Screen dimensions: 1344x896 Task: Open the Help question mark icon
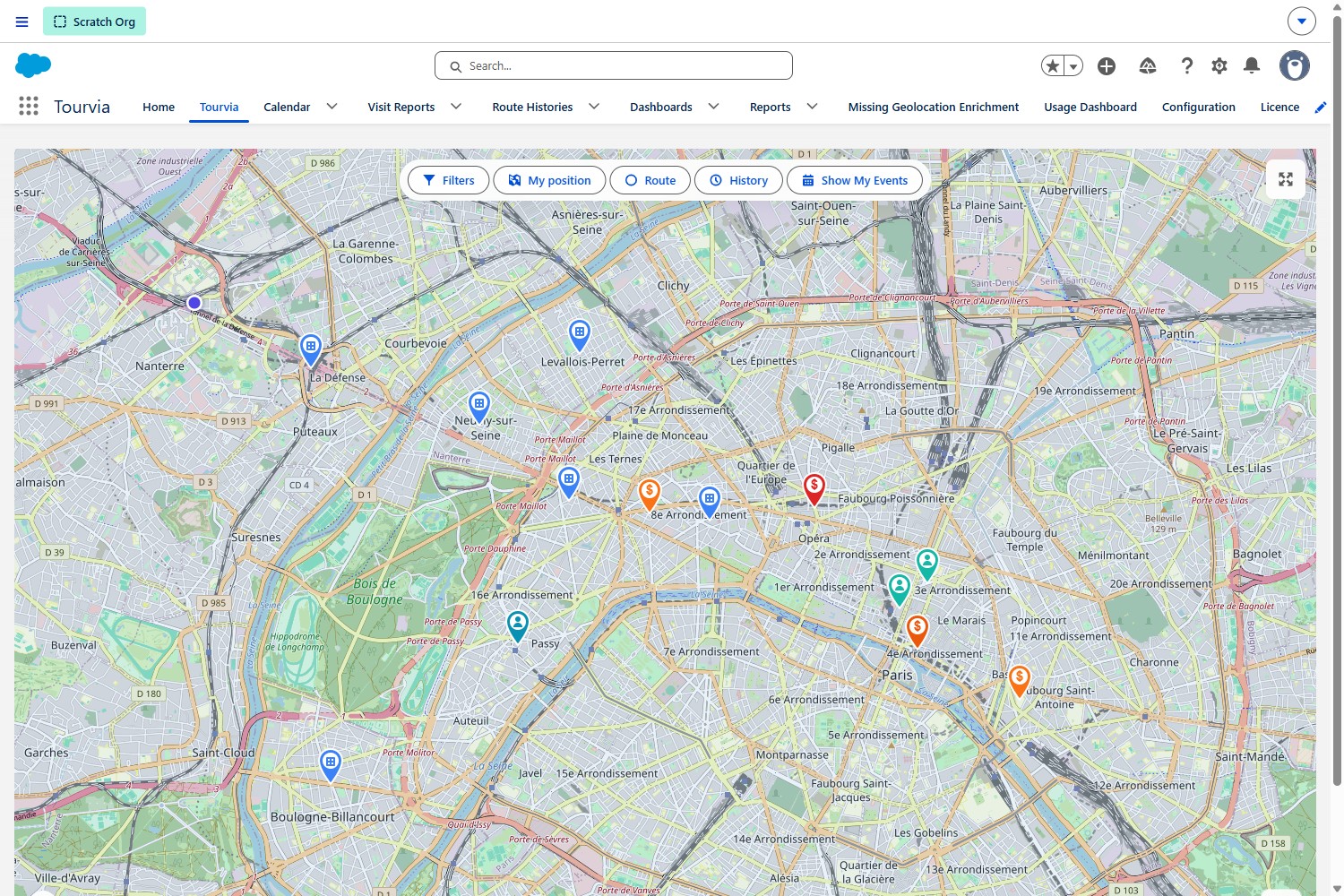[1187, 65]
